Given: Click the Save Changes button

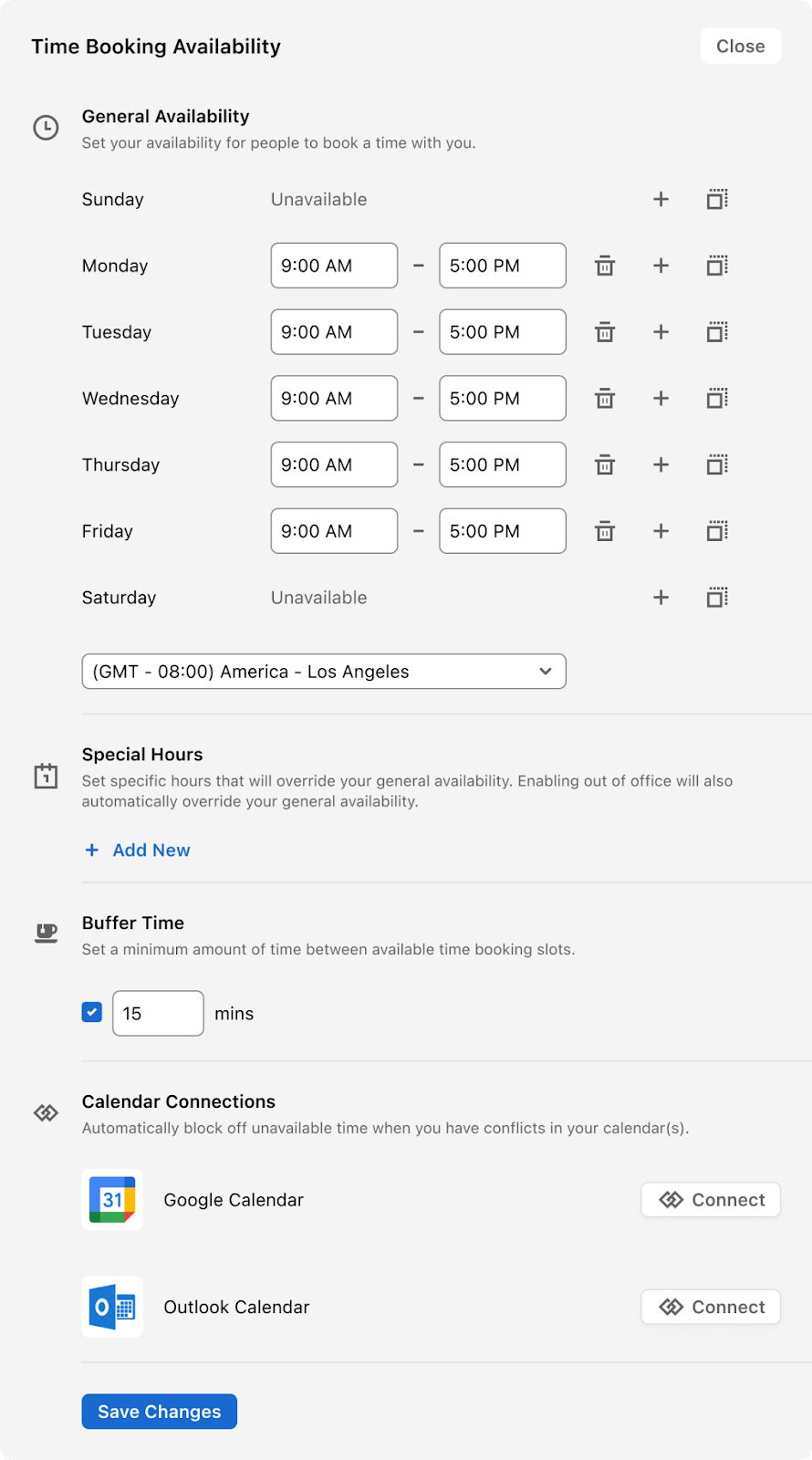Looking at the screenshot, I should pyautogui.click(x=160, y=1412).
